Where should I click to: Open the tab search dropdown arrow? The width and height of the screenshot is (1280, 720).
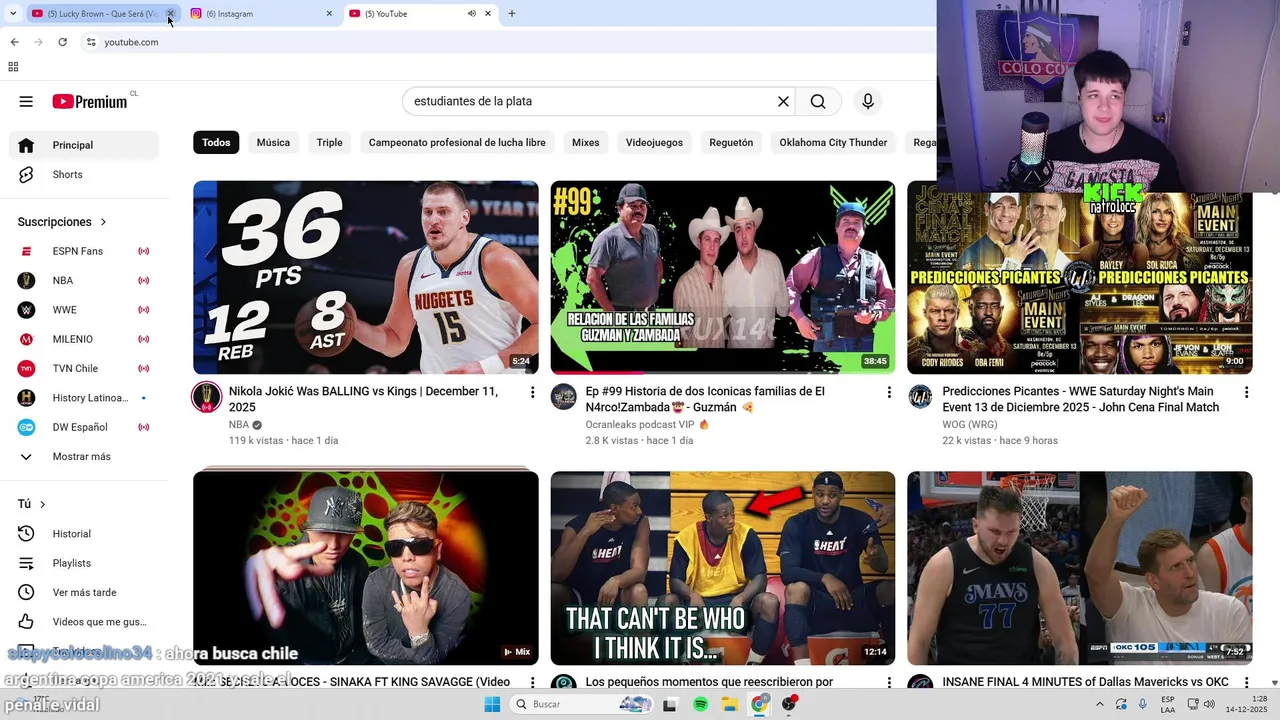click(x=13, y=14)
